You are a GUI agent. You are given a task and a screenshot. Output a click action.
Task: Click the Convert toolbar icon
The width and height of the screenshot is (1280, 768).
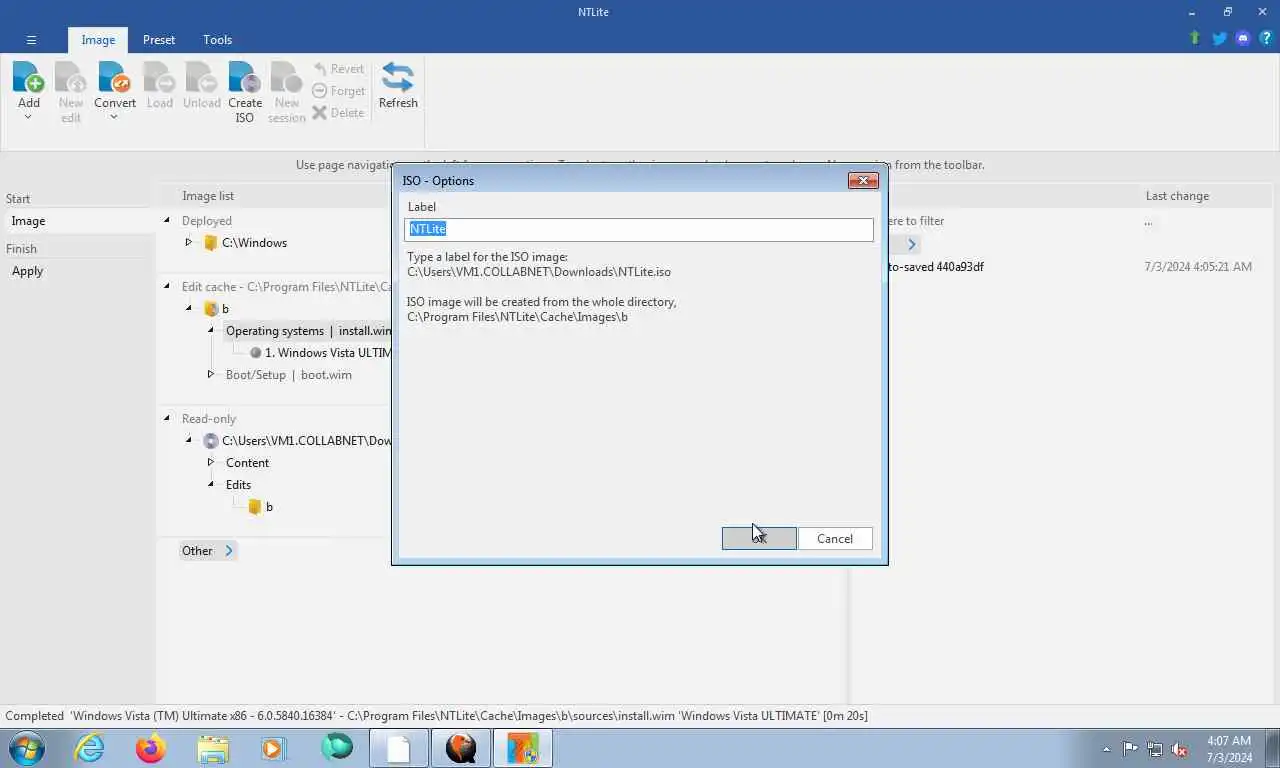[115, 78]
